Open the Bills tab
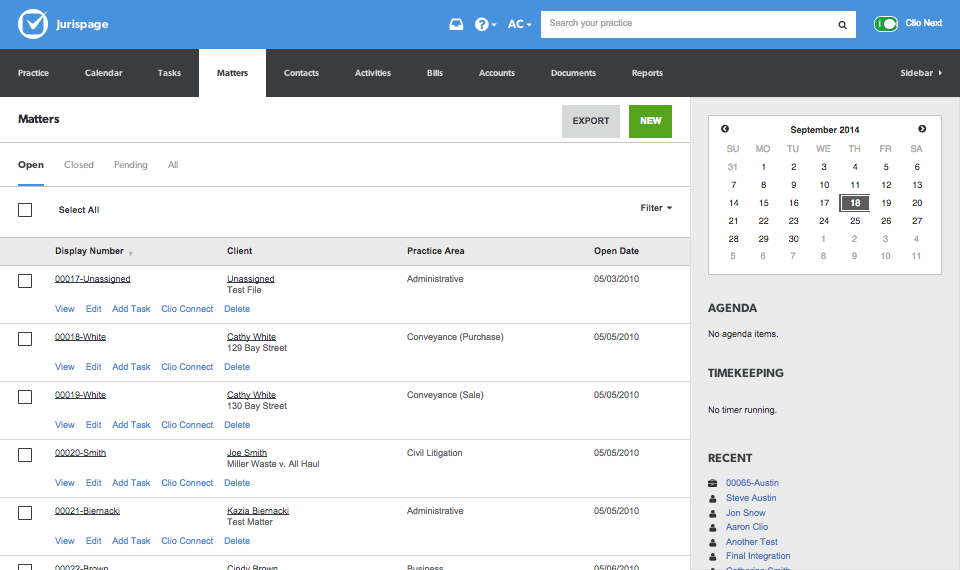 pyautogui.click(x=435, y=73)
